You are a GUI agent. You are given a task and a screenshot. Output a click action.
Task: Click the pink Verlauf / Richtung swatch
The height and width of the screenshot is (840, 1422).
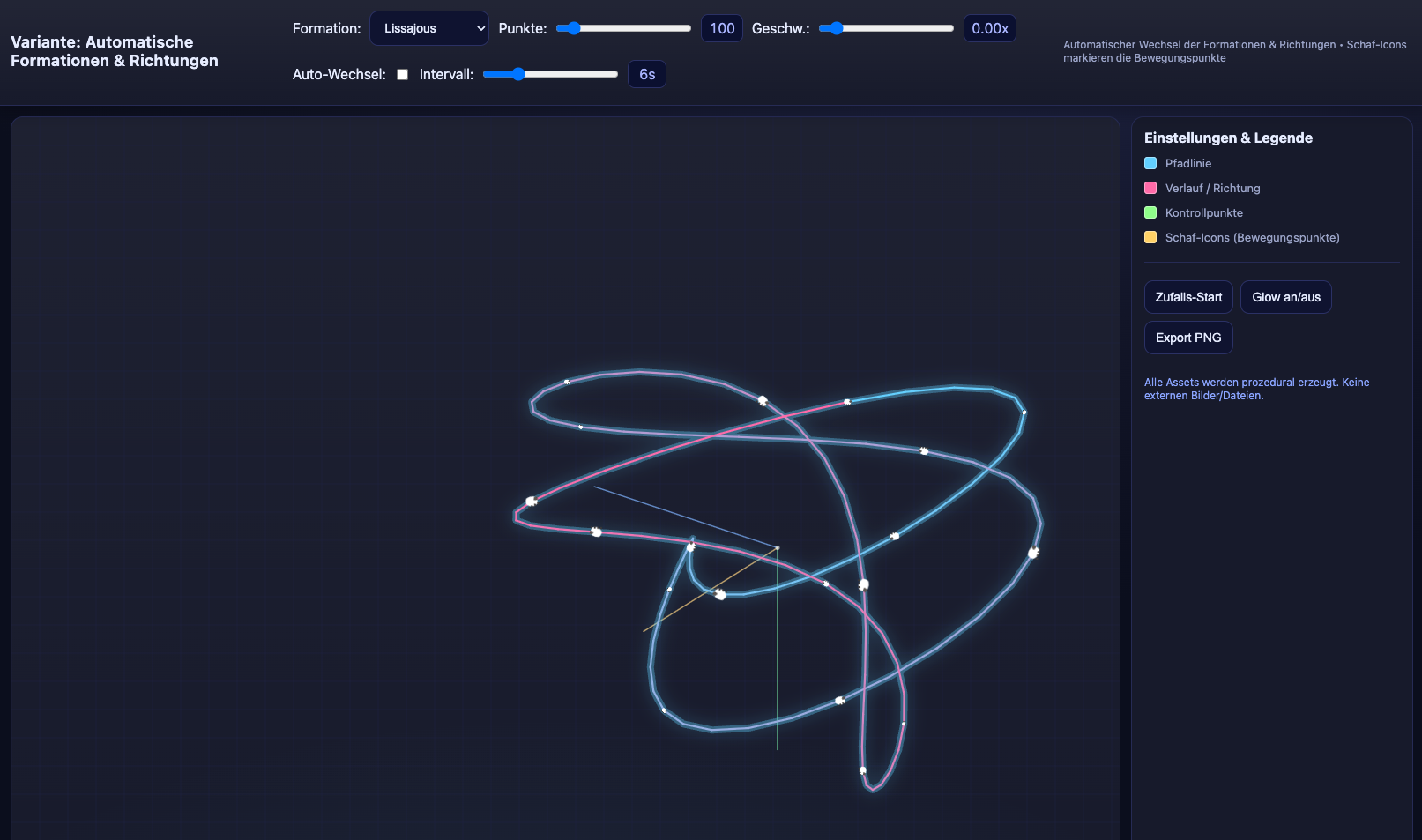click(1150, 188)
